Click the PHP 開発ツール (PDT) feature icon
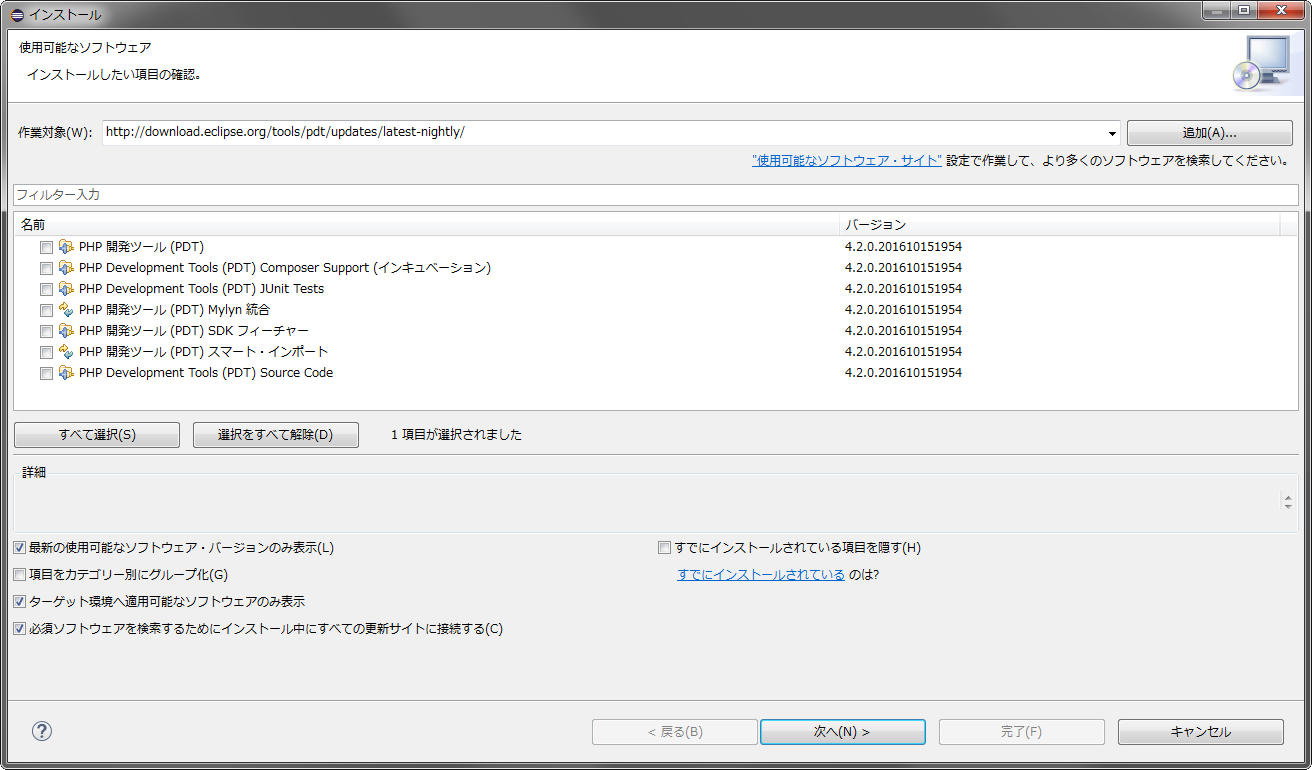 [67, 247]
